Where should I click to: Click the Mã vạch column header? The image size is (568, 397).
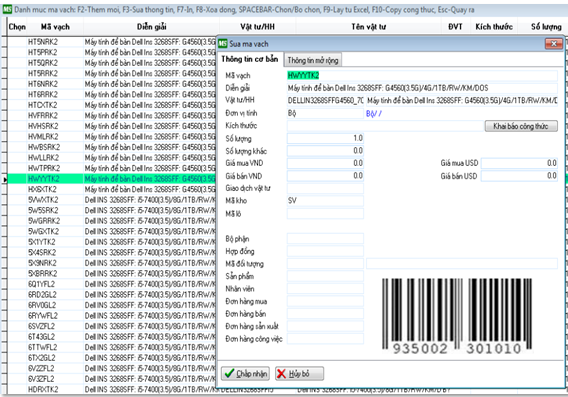55,27
